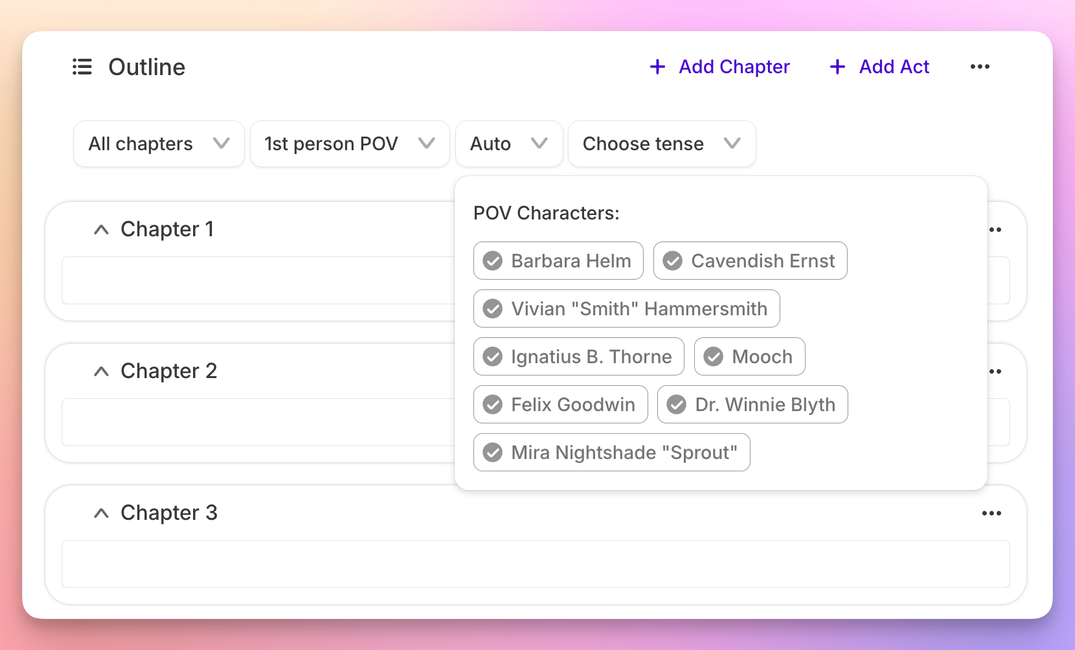The width and height of the screenshot is (1075, 650).
Task: Click Chapter 3's overflow (...) icon
Action: pyautogui.click(x=992, y=513)
